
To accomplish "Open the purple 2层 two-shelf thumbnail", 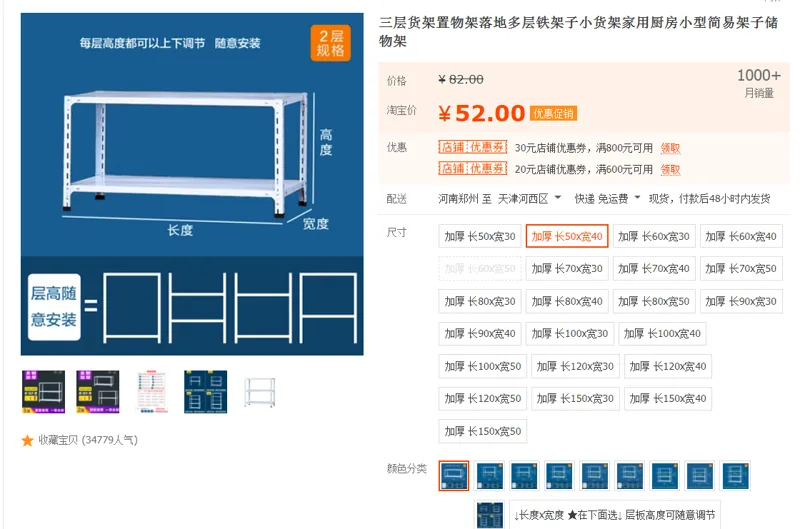I will [97, 392].
